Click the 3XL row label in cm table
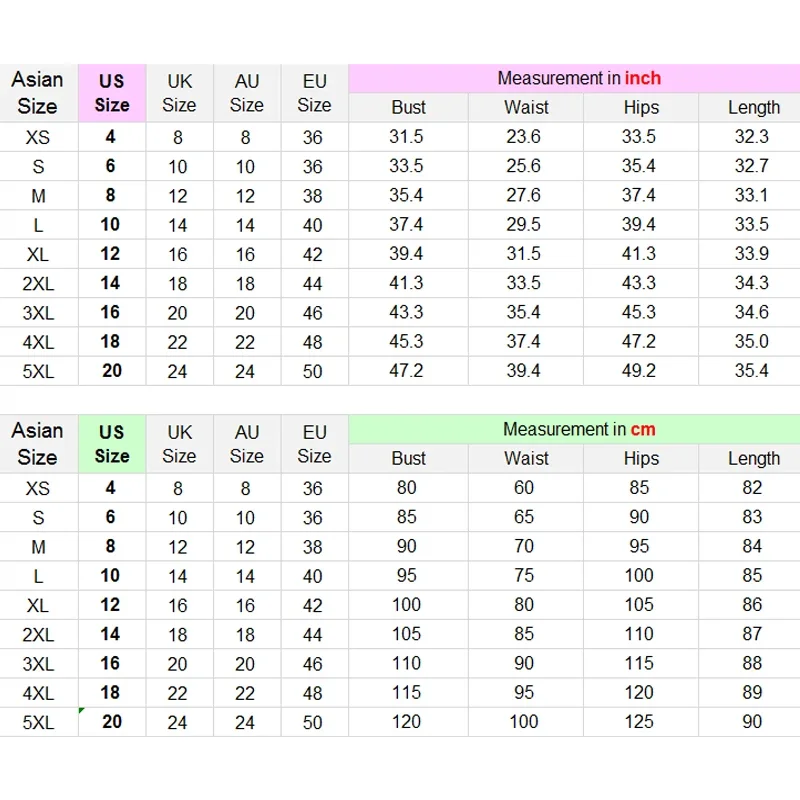Image resolution: width=800 pixels, height=800 pixels. [37, 663]
